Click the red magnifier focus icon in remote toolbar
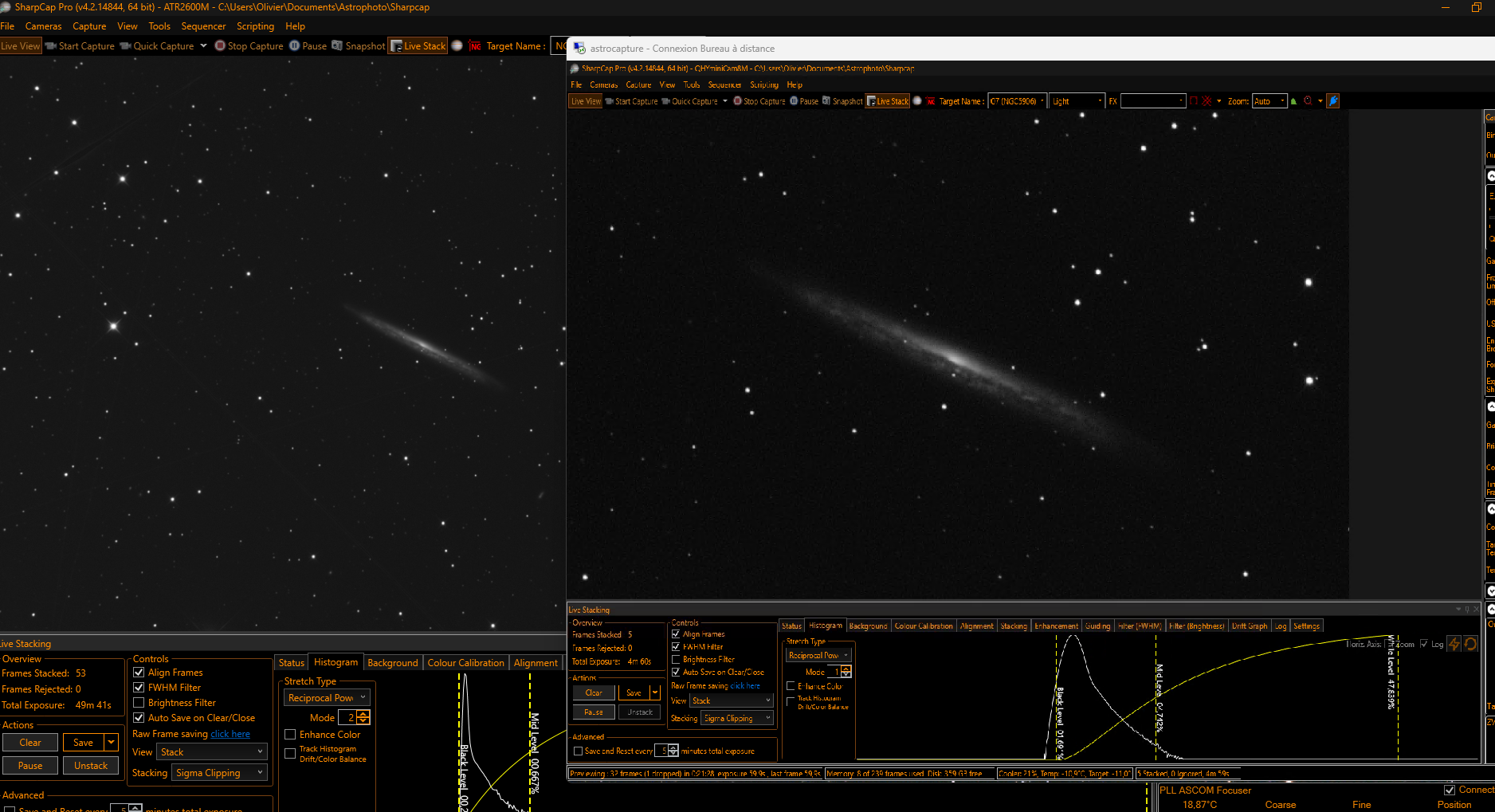The height and width of the screenshot is (812, 1495). [1308, 101]
